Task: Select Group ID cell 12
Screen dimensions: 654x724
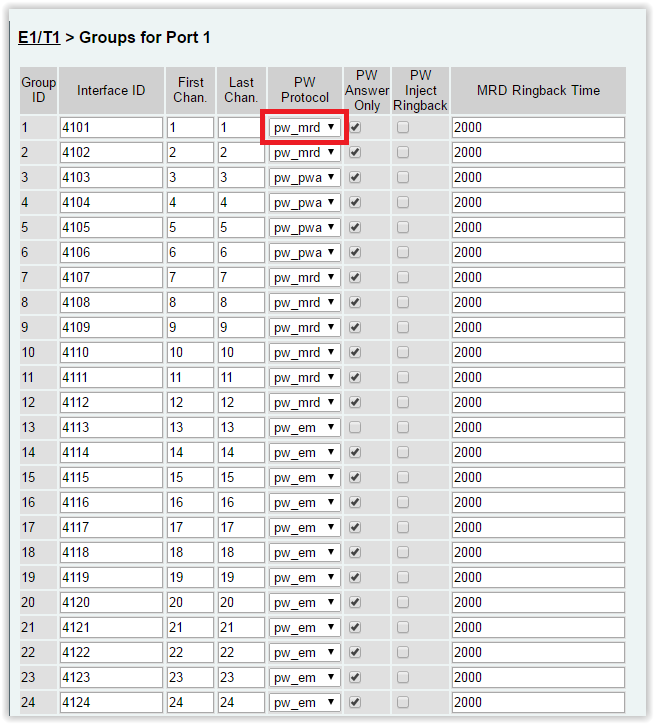Action: point(38,403)
